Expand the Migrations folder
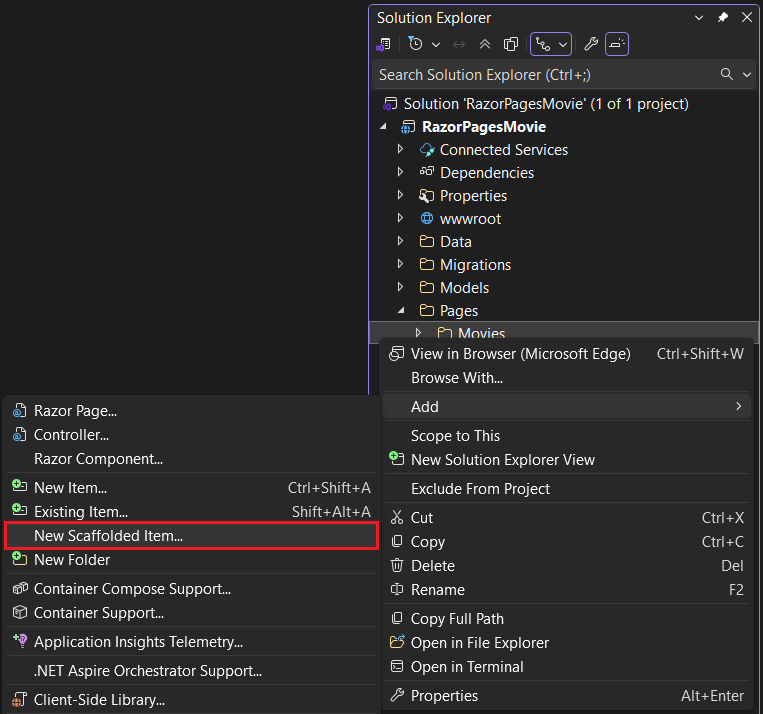This screenshot has width=763, height=714. [x=400, y=264]
